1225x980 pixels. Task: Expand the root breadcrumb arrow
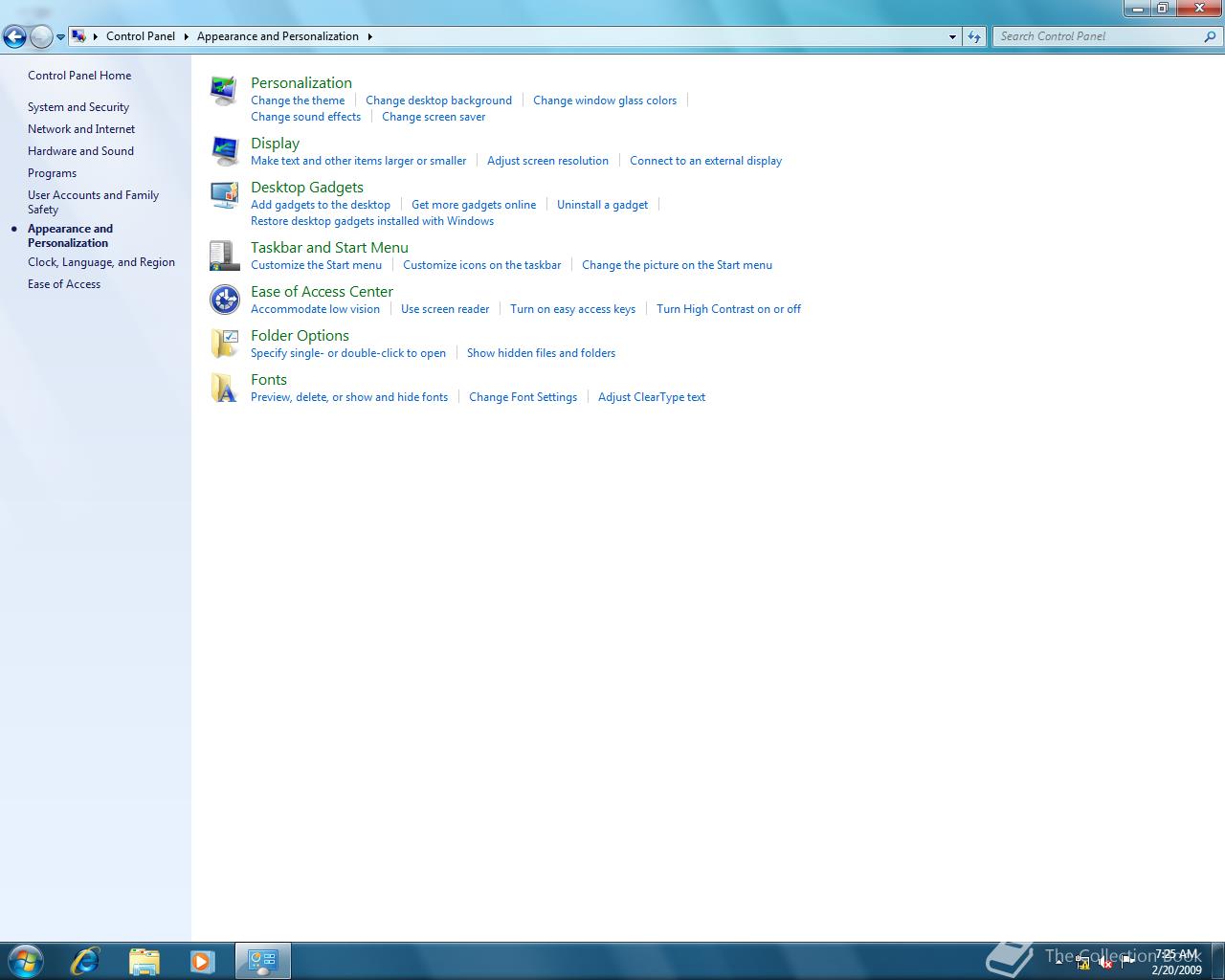(x=96, y=36)
